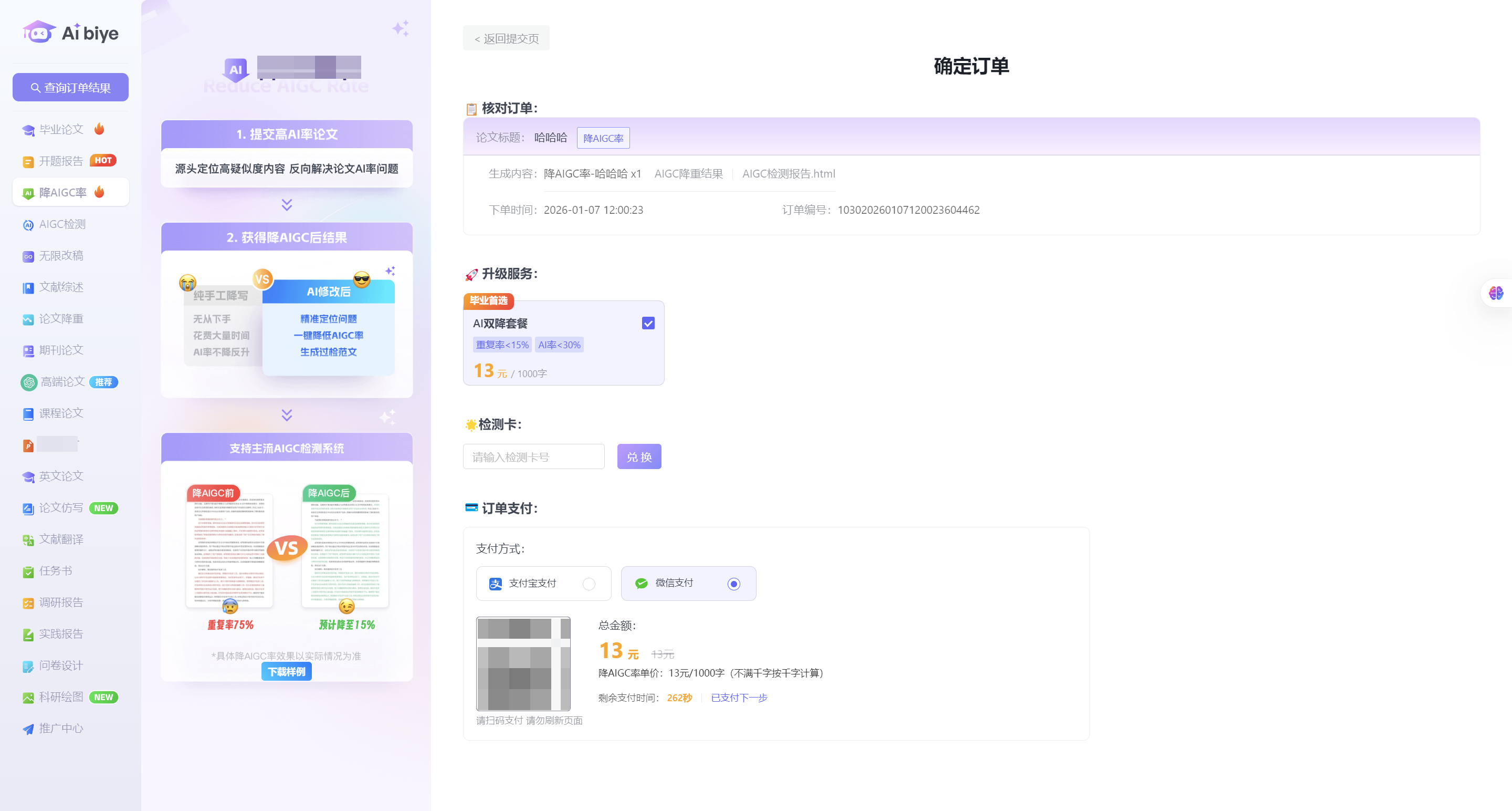Click the 文献翻译 translate icon

pos(28,539)
